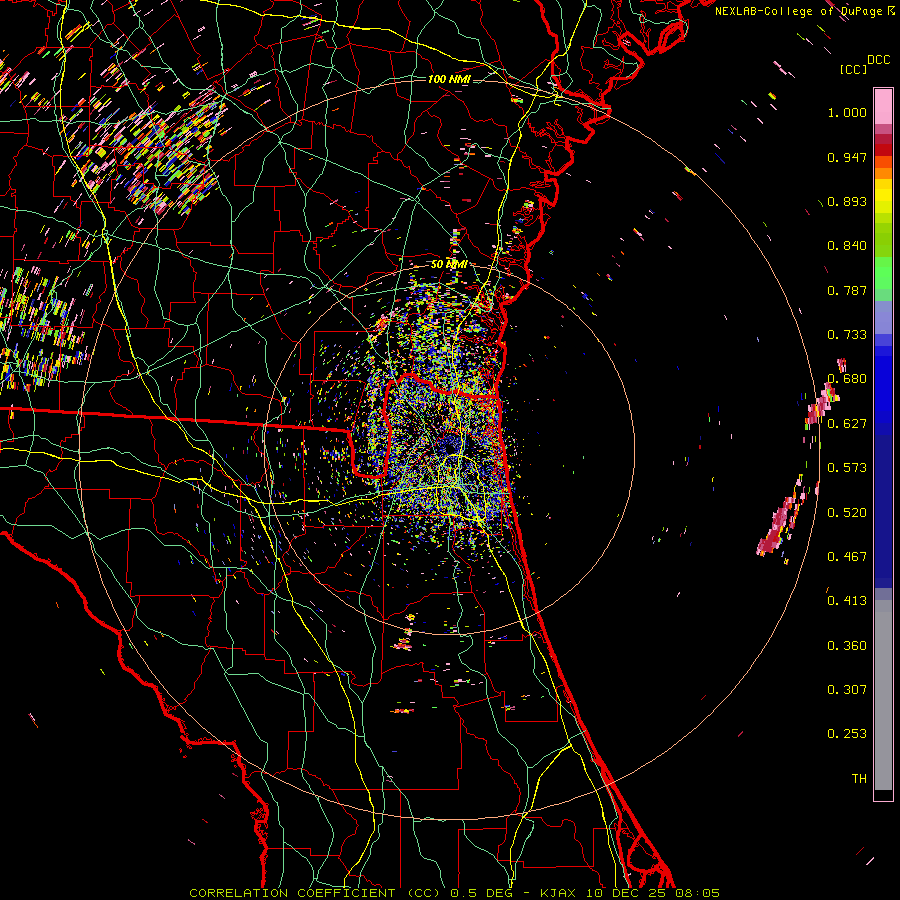Pick the gray segment of the color bar
Image resolution: width=900 pixels, height=900 pixels.
883,695
